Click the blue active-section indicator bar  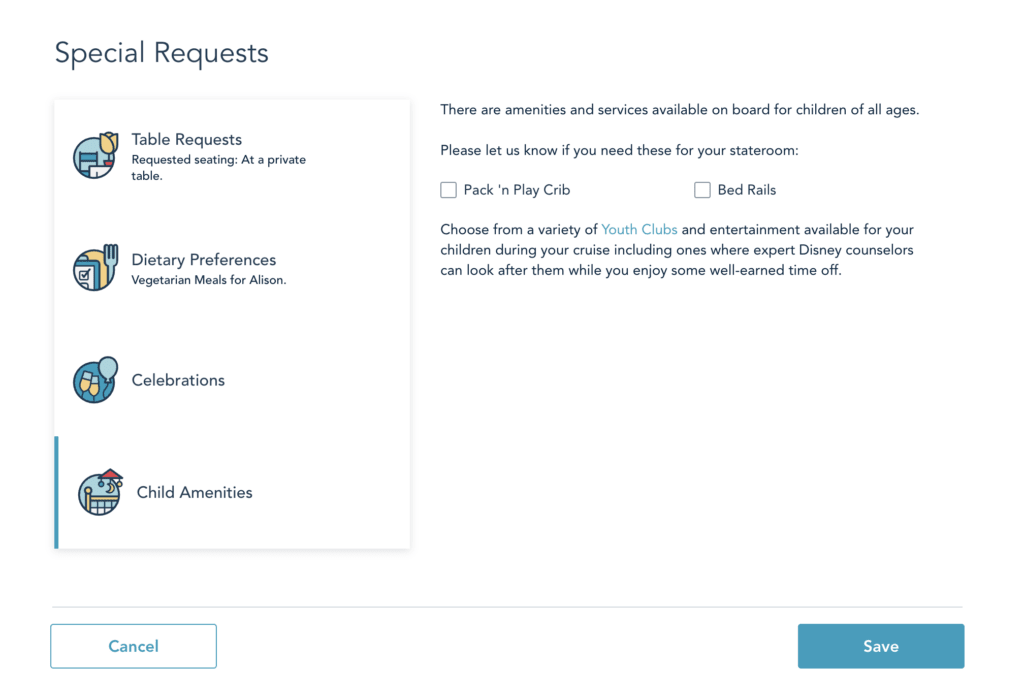click(56, 492)
